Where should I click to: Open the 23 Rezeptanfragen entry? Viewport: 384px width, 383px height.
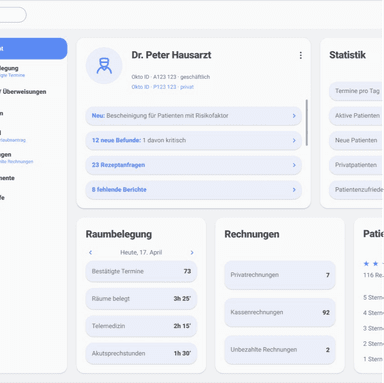(x=193, y=165)
